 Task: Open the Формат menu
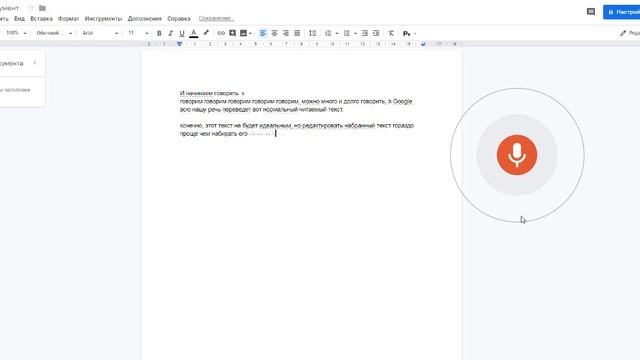point(68,19)
